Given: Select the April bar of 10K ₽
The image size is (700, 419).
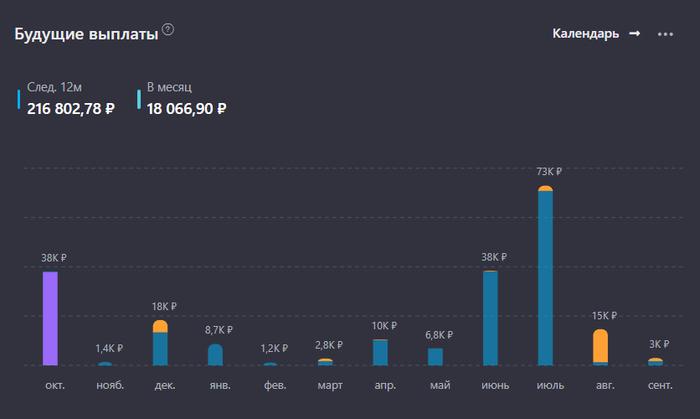Looking at the screenshot, I should click(380, 353).
